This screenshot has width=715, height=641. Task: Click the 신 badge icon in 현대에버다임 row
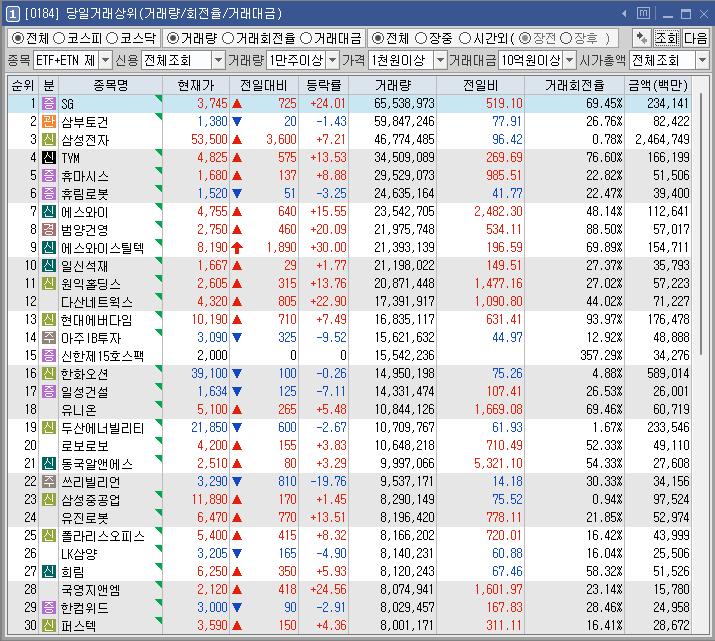pyautogui.click(x=49, y=320)
